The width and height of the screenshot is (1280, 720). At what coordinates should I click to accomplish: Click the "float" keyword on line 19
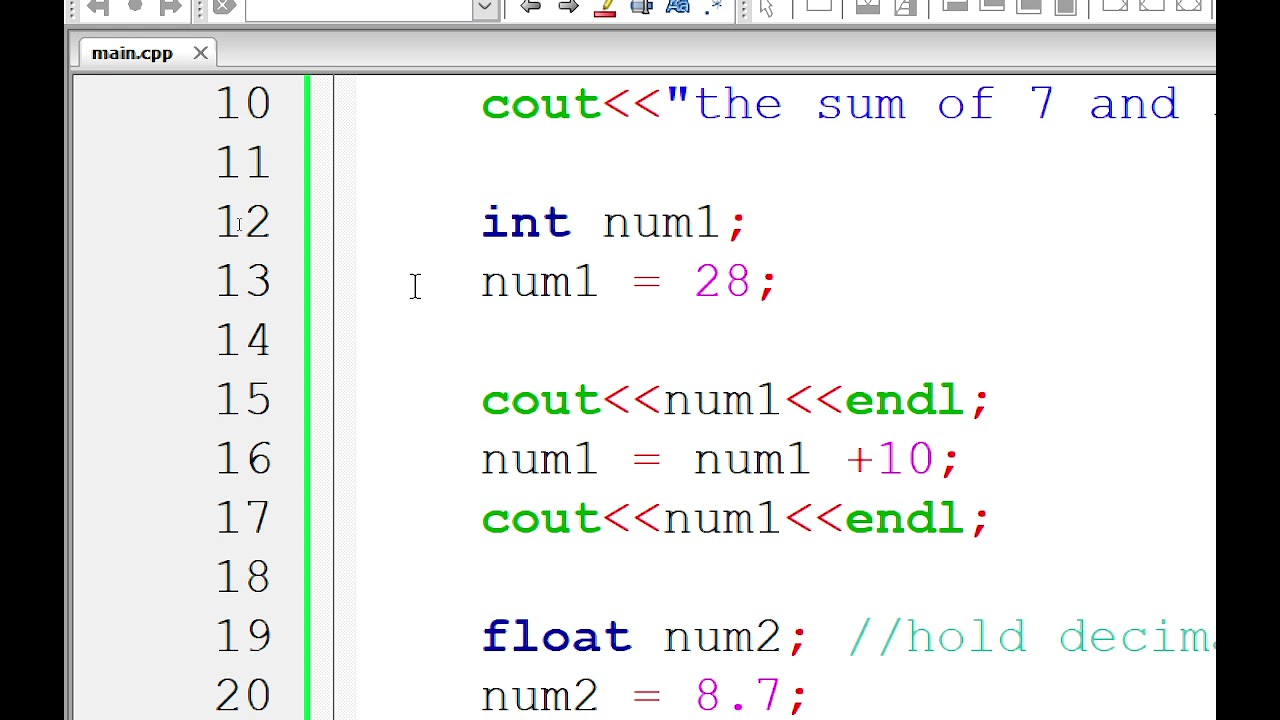[556, 636]
